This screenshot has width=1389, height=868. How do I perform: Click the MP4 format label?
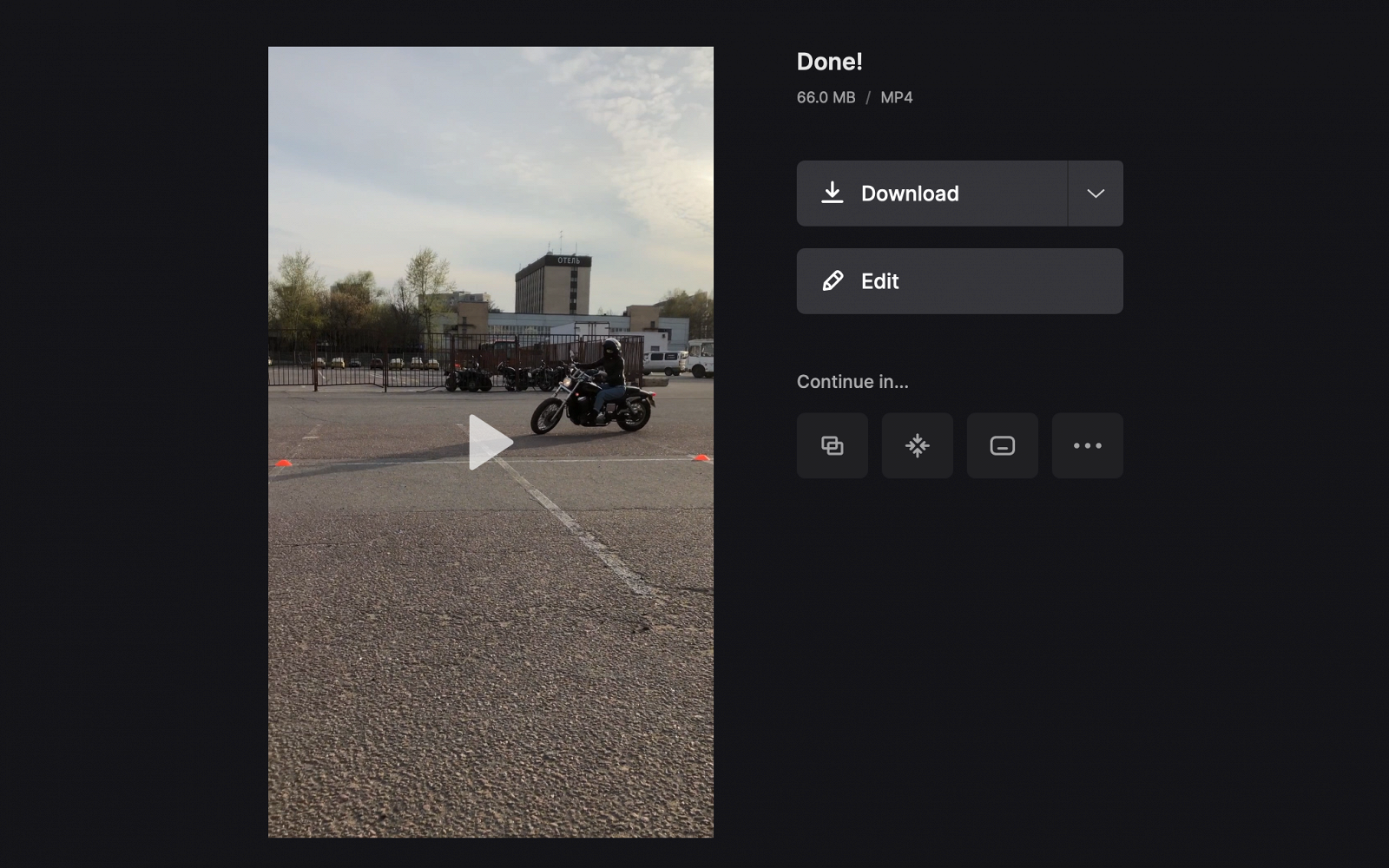tap(895, 97)
